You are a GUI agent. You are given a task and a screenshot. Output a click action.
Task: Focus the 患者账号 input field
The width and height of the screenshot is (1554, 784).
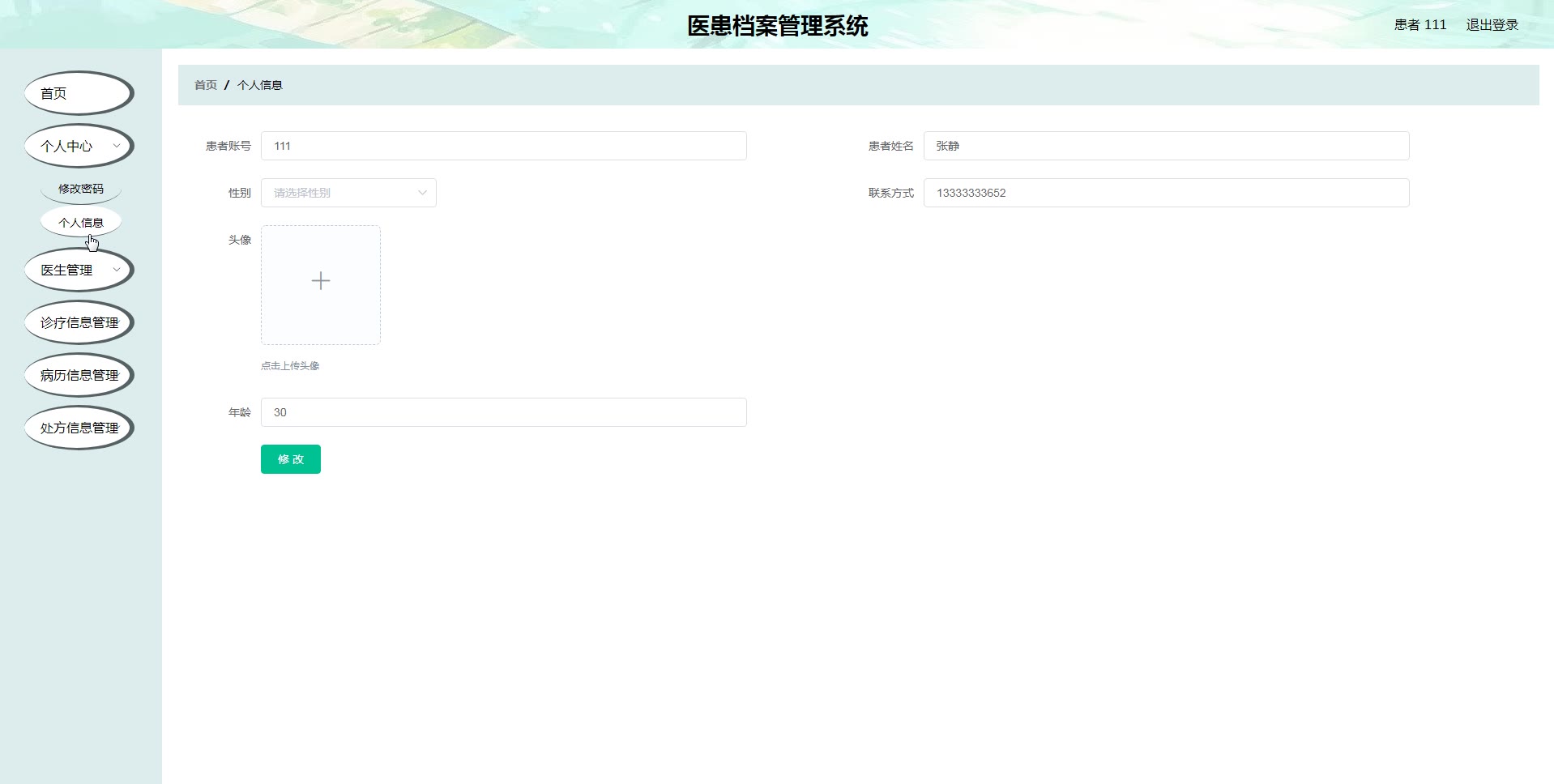click(x=504, y=146)
